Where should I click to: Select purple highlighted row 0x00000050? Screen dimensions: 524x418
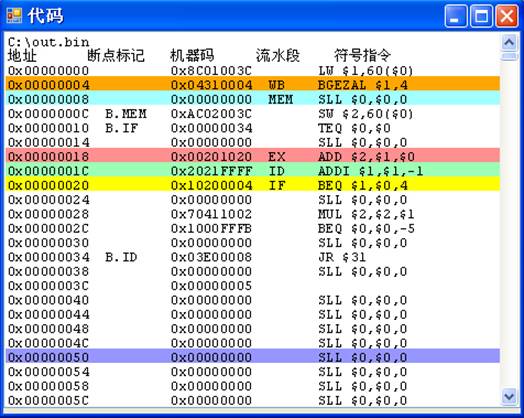[x=253, y=357]
